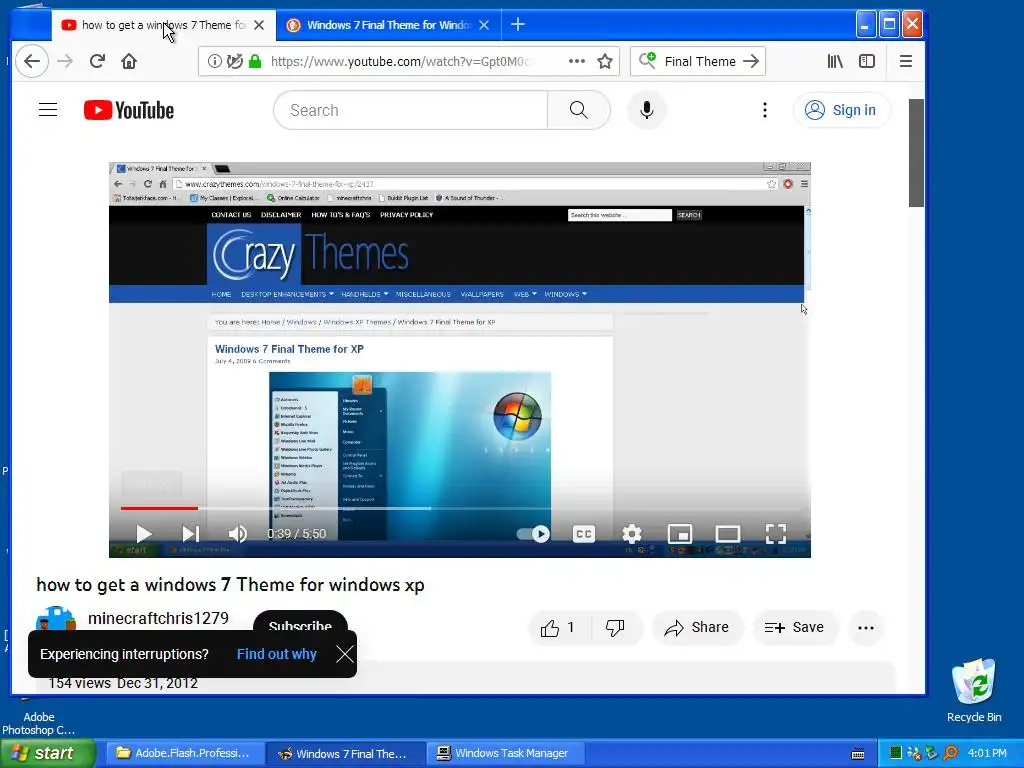This screenshot has width=1024, height=768.
Task: Share the video
Action: pyautogui.click(x=697, y=628)
